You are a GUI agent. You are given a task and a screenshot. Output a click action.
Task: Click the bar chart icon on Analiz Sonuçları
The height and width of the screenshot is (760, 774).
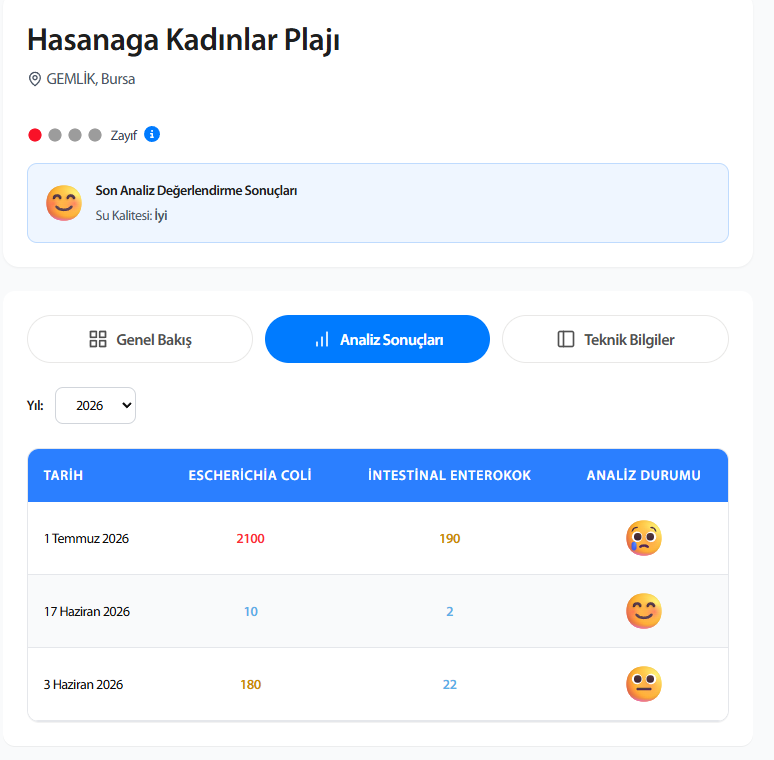[x=322, y=340]
